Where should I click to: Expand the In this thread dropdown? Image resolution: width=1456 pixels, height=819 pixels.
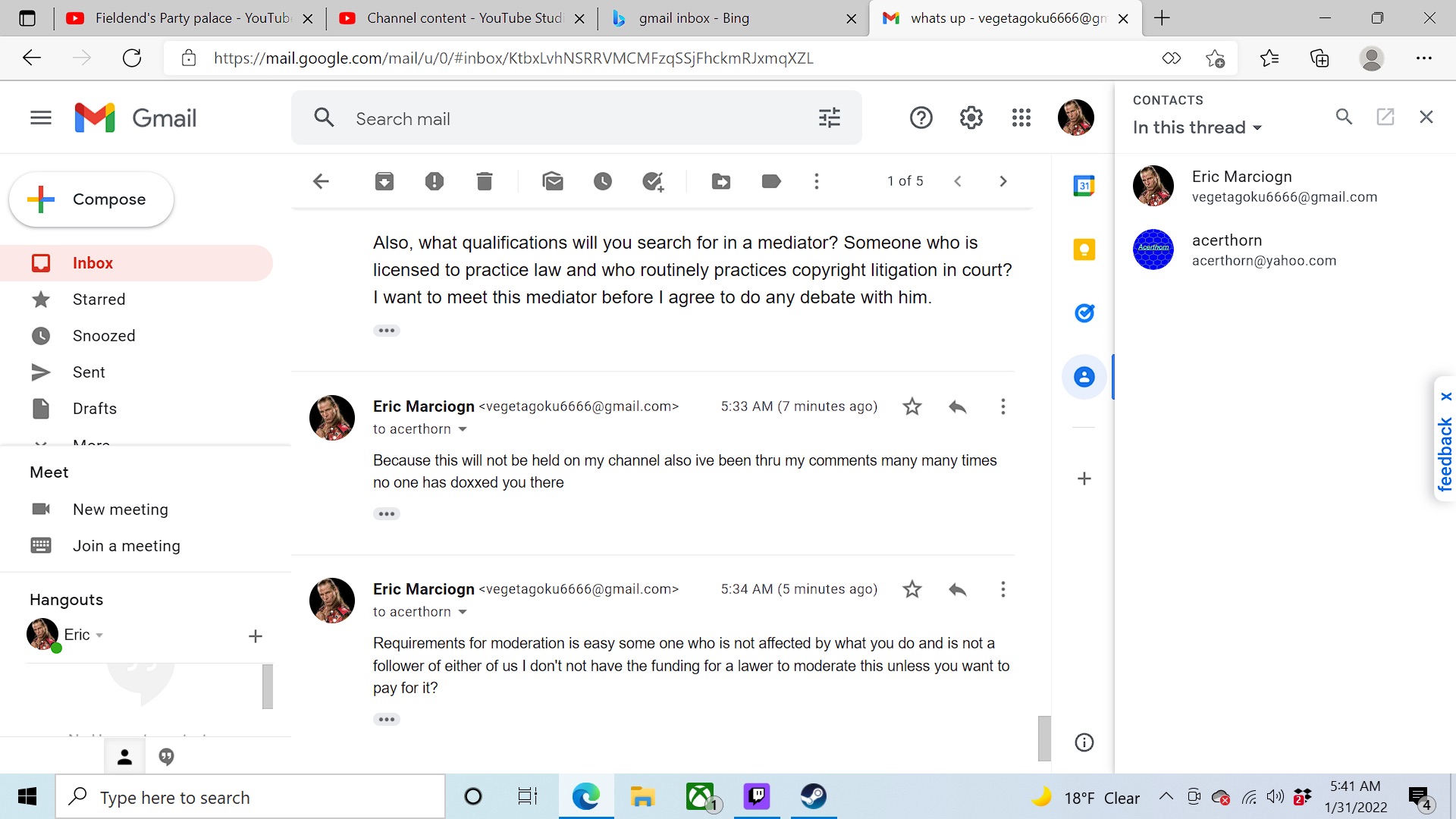coord(1197,127)
